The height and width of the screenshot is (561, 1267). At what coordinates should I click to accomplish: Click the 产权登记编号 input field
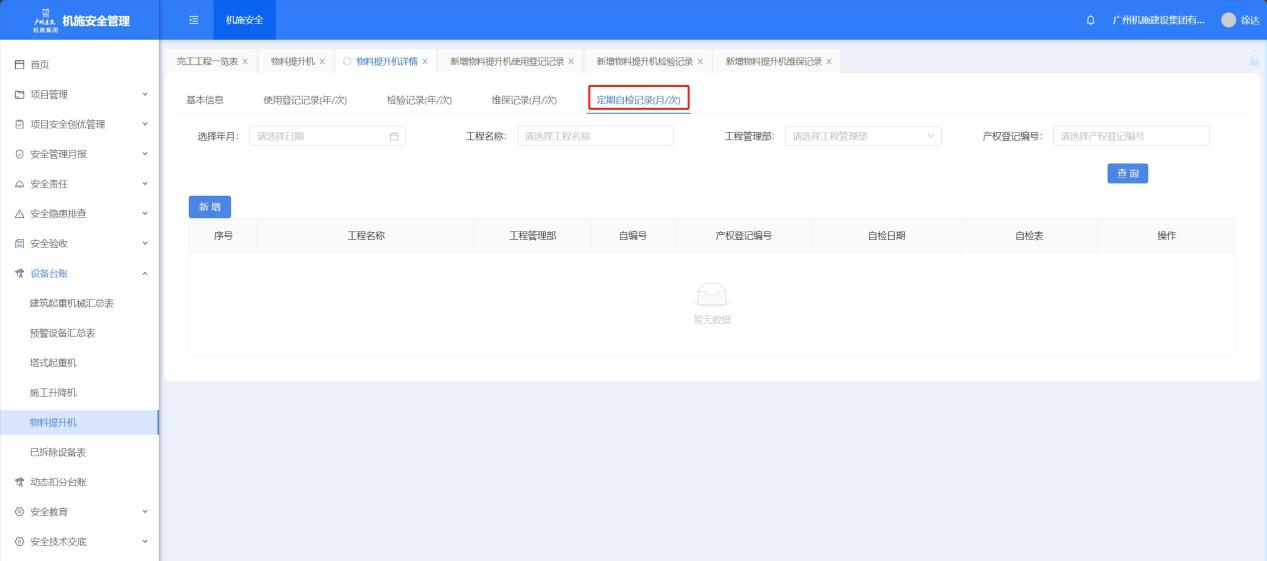click(x=1131, y=137)
